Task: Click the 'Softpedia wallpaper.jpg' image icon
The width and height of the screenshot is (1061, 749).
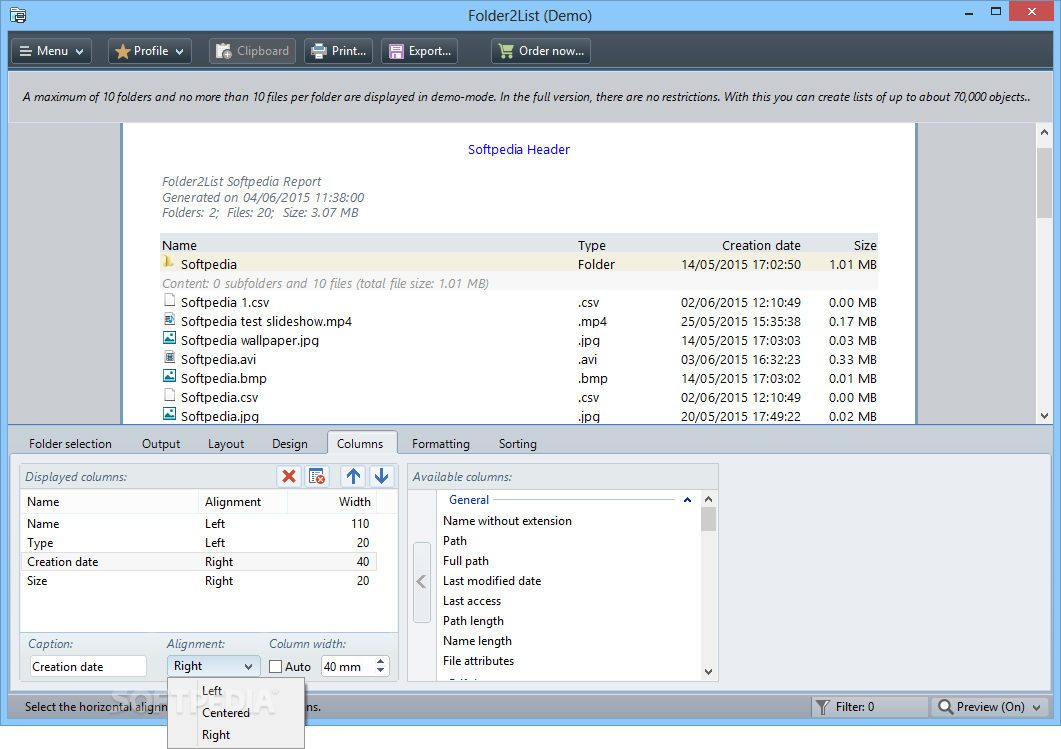Action: pyautogui.click(x=170, y=338)
